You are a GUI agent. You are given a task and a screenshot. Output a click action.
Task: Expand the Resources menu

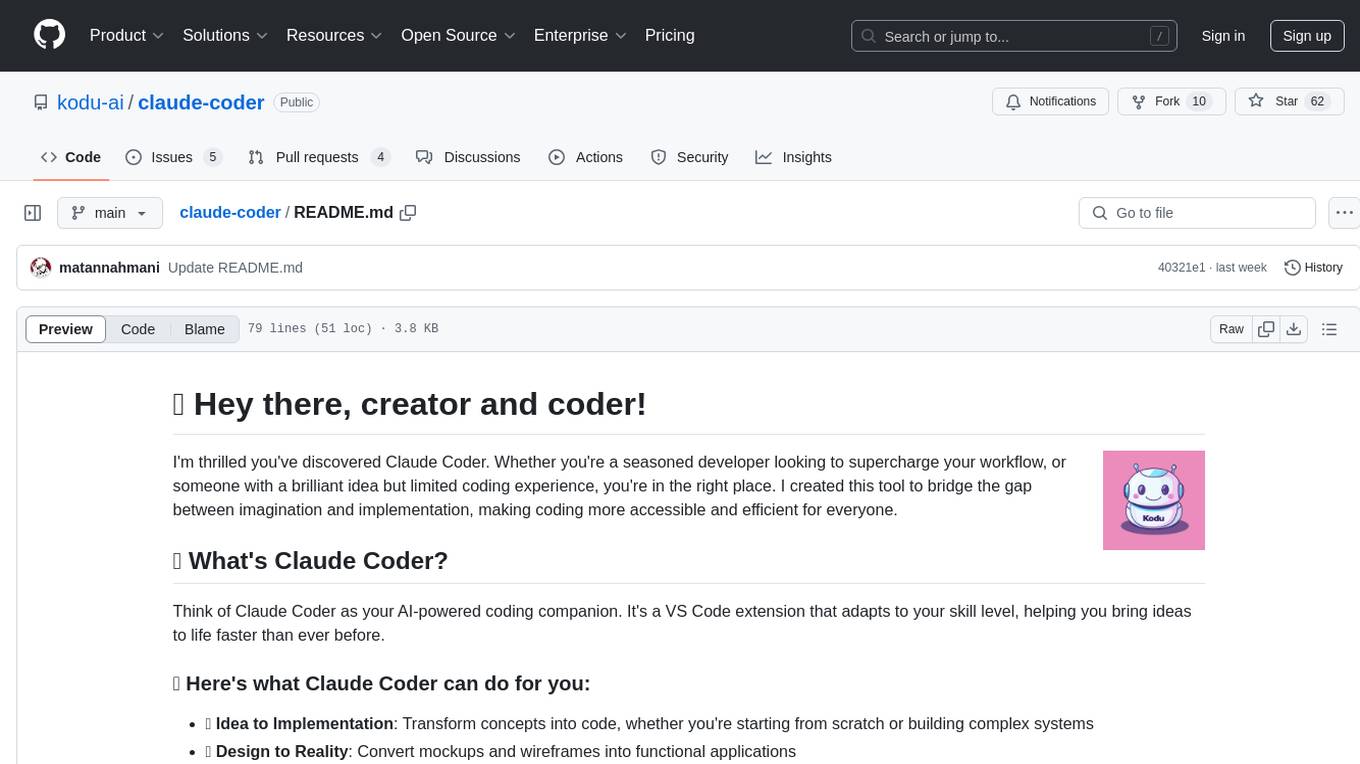[x=335, y=35]
